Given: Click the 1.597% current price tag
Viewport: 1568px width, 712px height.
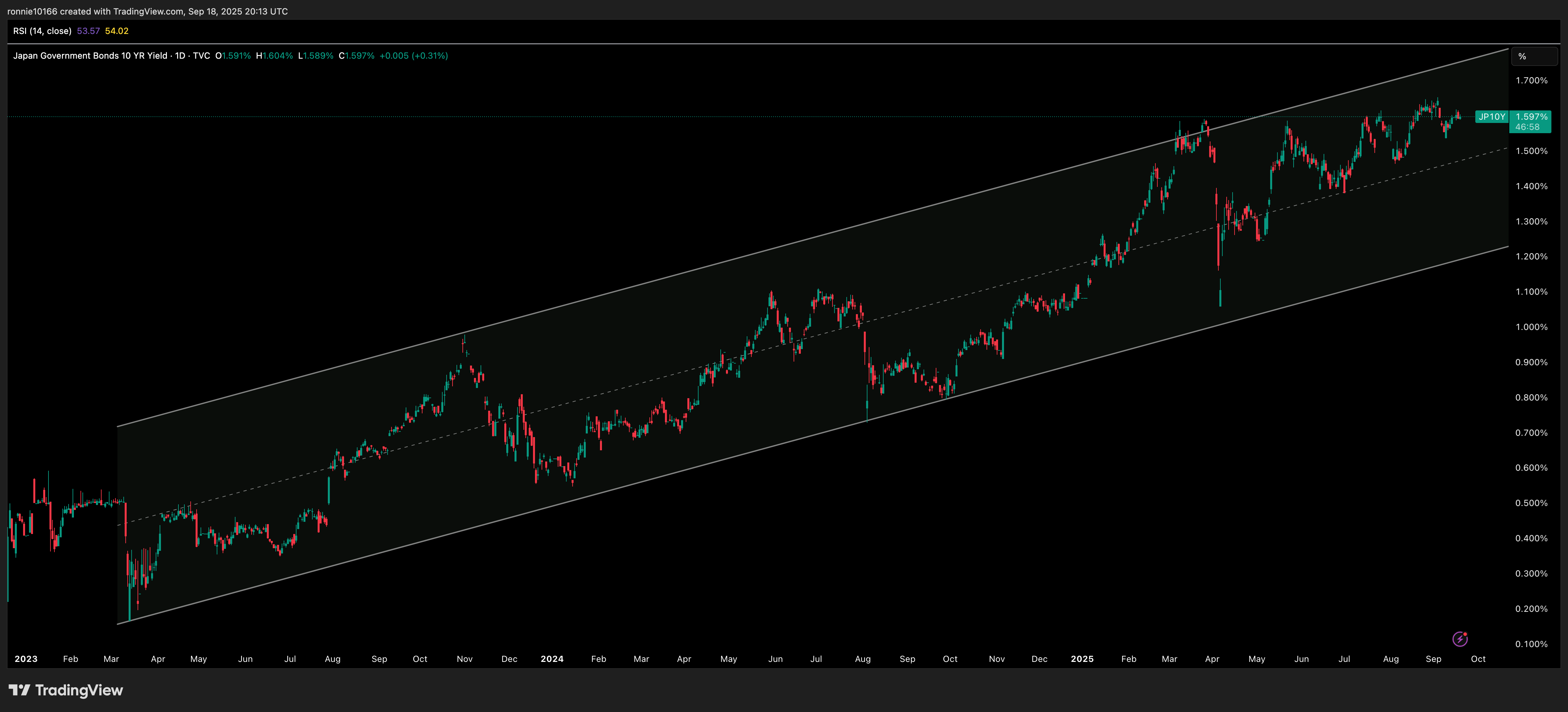Looking at the screenshot, I should click(x=1531, y=117).
